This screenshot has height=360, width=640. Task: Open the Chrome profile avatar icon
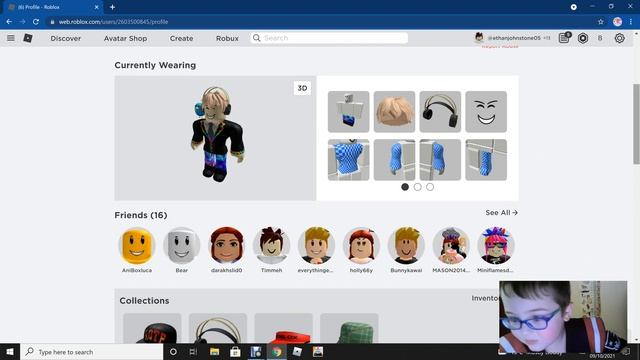(x=617, y=22)
